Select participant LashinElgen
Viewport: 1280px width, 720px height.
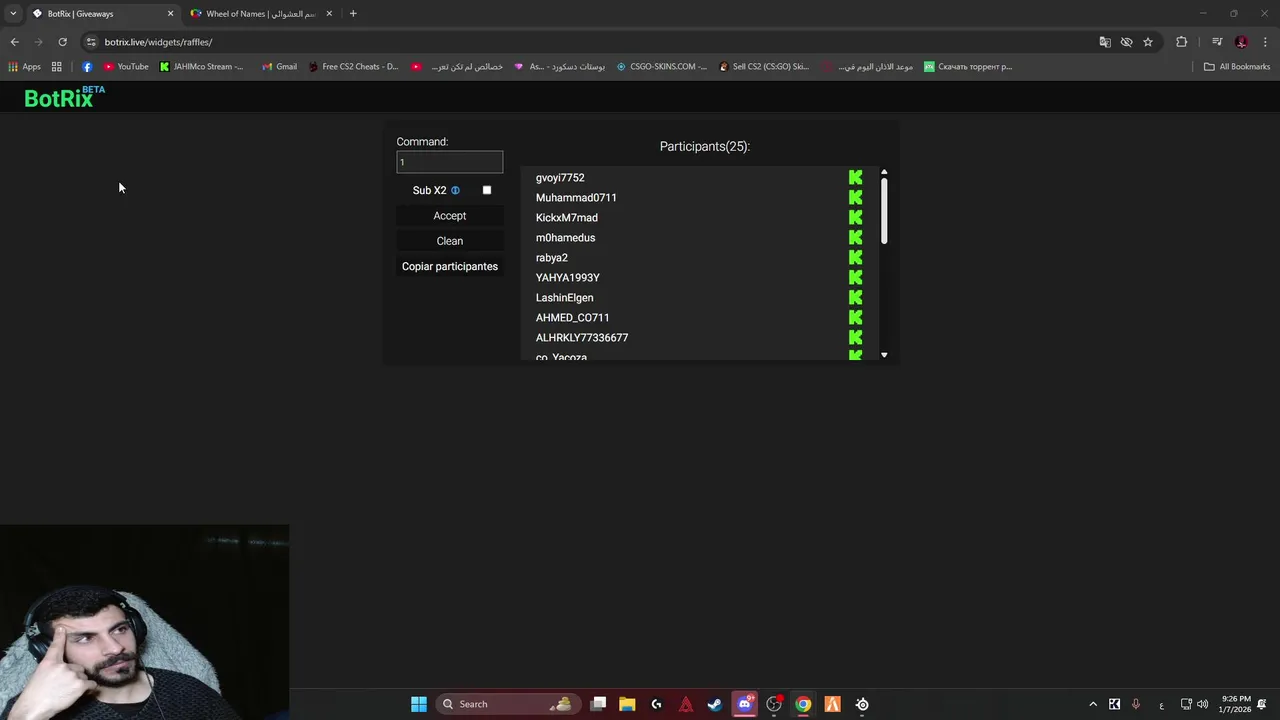coord(565,298)
